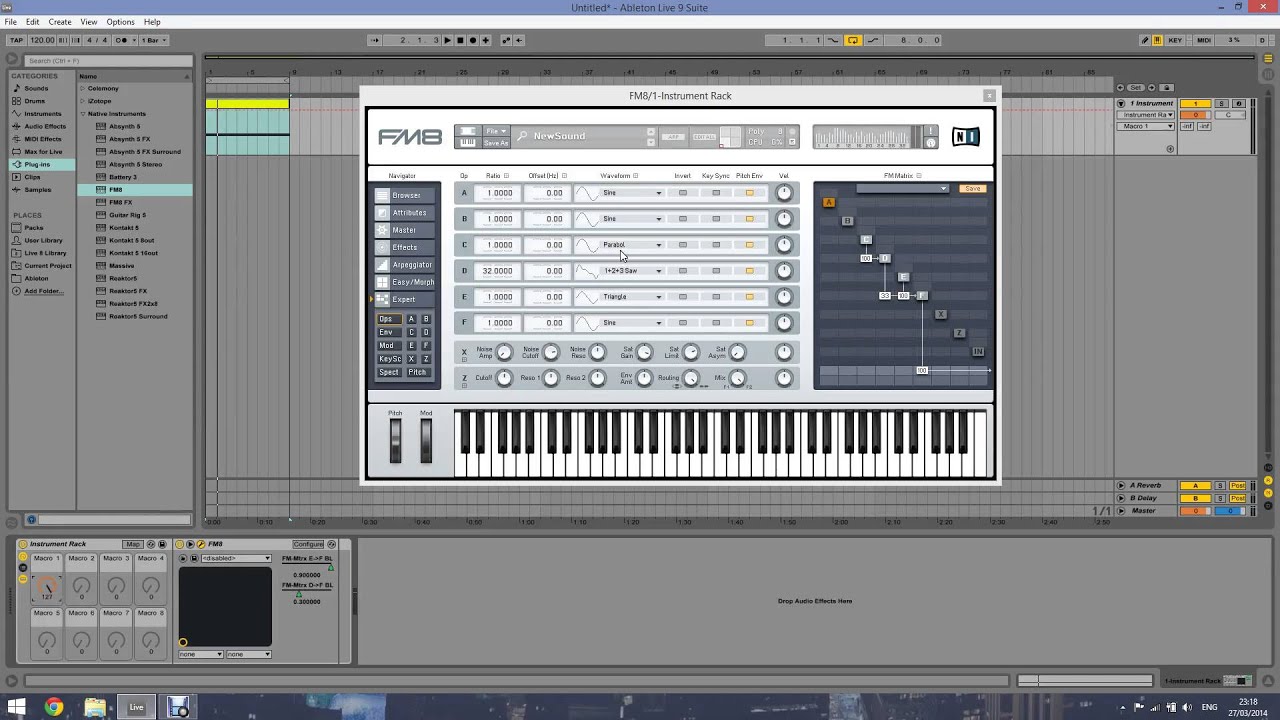Viewport: 1280px width, 720px height.
Task: Select the Audio Effects category
Action: pos(44,126)
